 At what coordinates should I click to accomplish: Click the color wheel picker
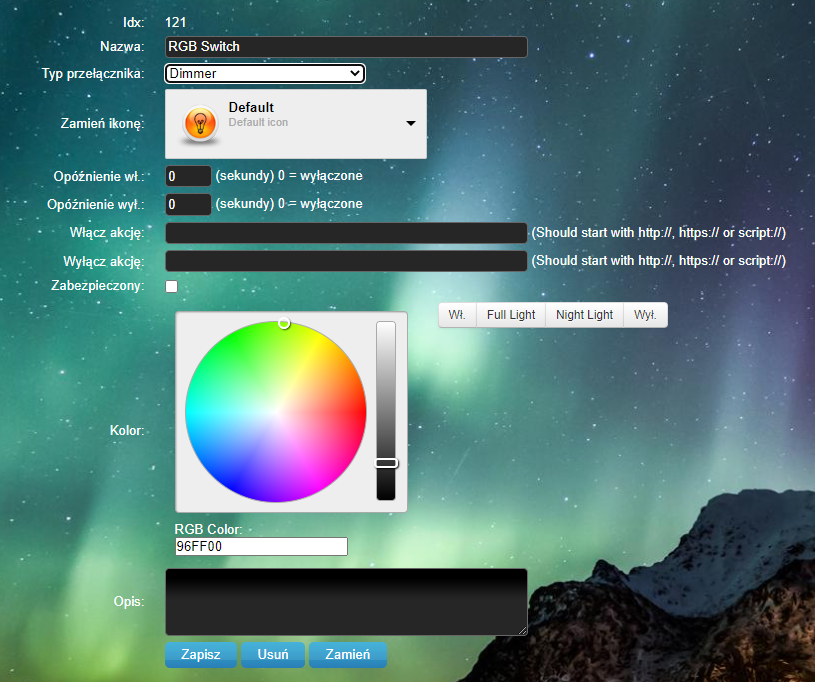(276, 412)
